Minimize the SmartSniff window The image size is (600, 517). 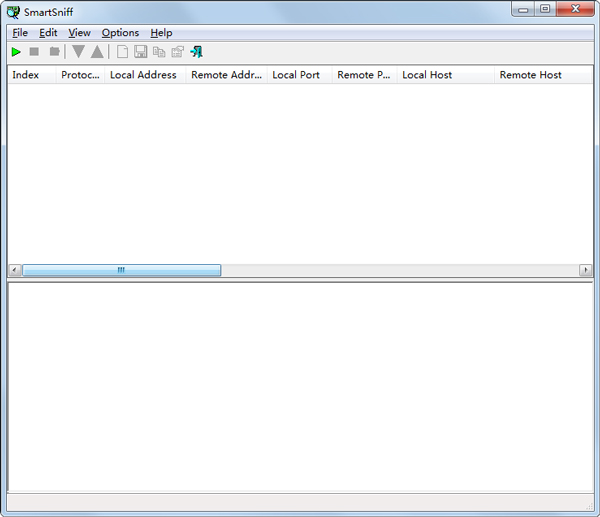523,9
